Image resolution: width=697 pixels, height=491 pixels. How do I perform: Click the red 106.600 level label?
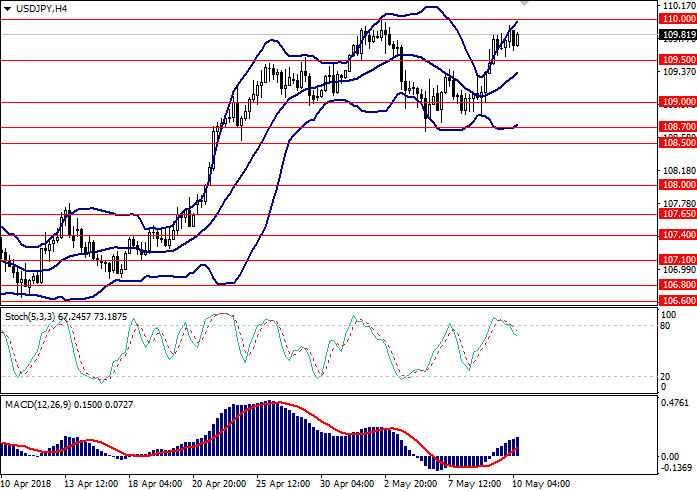678,300
